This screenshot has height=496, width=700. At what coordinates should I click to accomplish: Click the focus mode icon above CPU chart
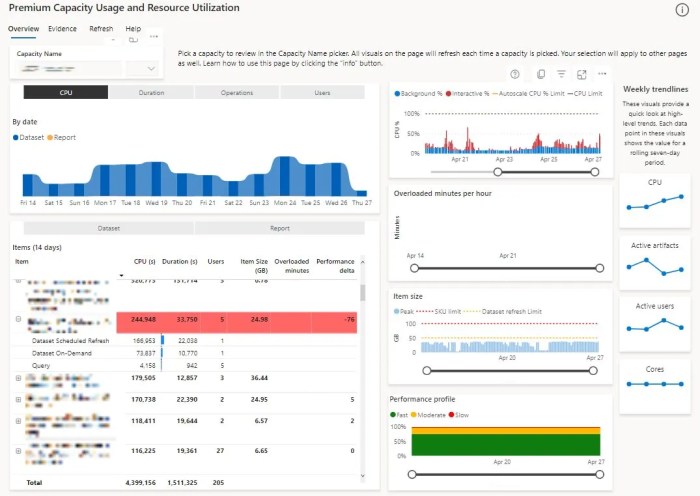coord(581,75)
